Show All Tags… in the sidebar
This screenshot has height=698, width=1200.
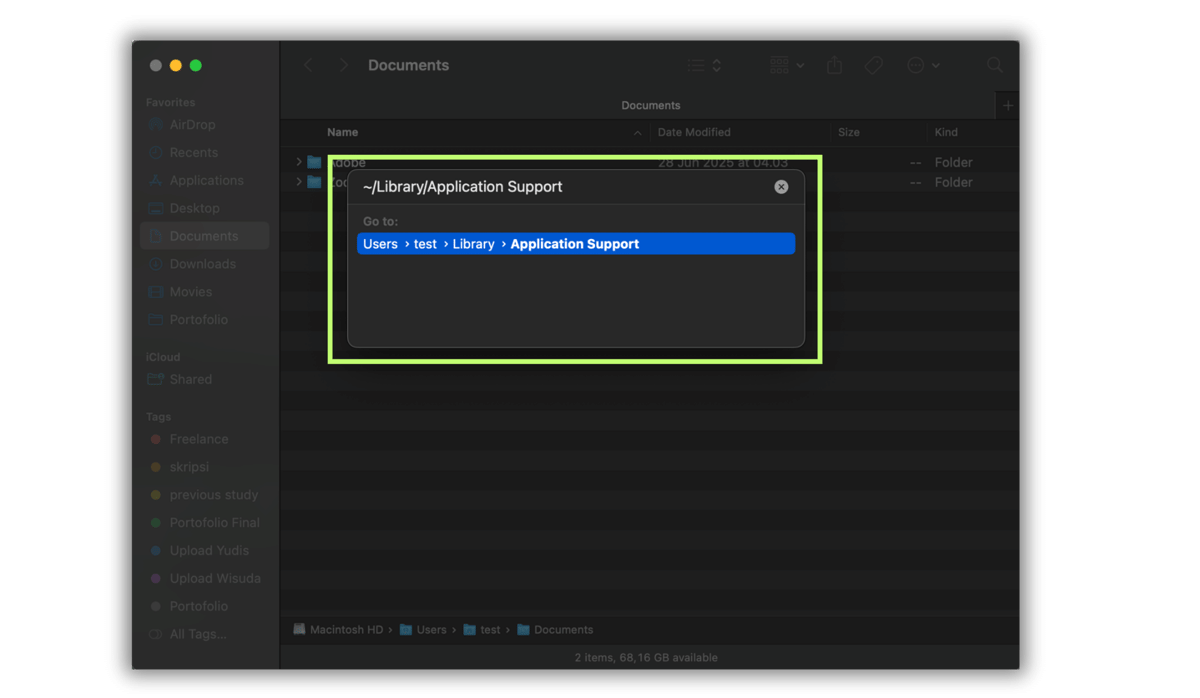point(205,634)
